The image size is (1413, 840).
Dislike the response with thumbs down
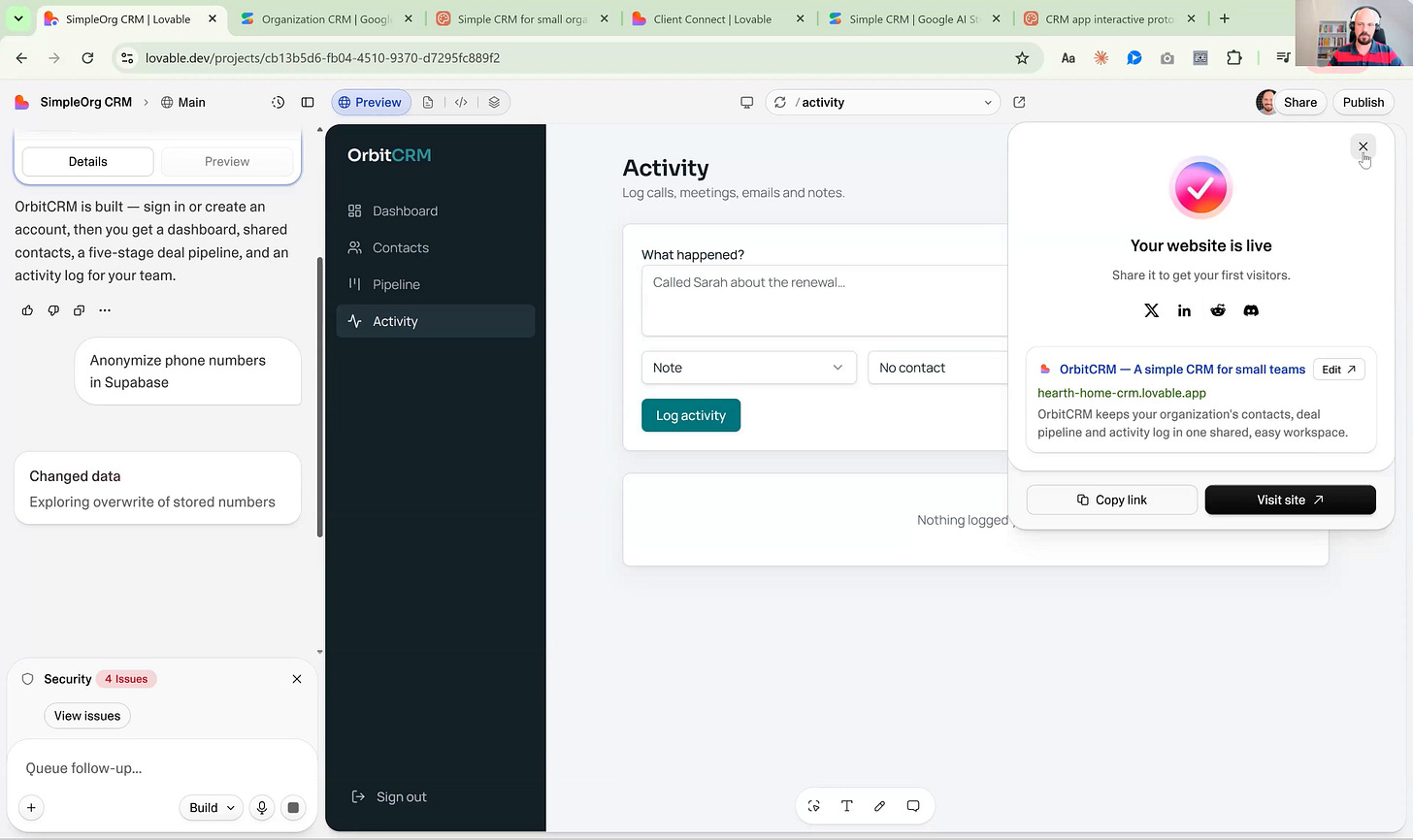53,310
